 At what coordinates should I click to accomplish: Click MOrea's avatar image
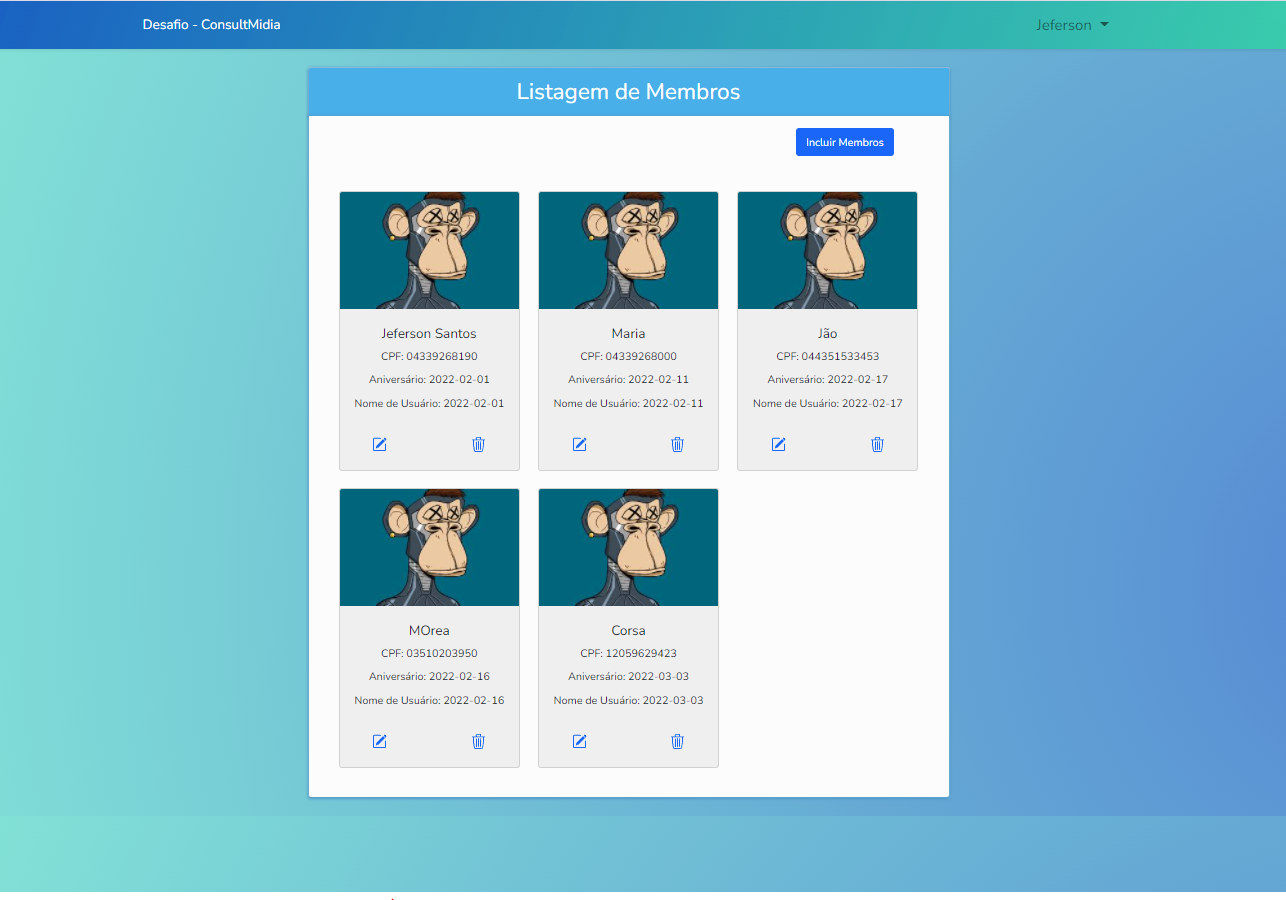coord(429,547)
